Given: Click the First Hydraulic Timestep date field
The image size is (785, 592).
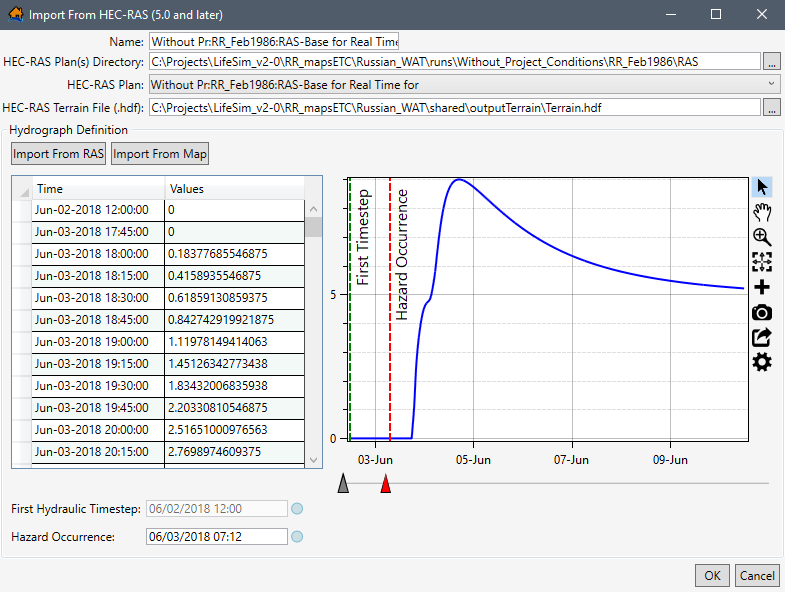Looking at the screenshot, I should click(x=217, y=509).
